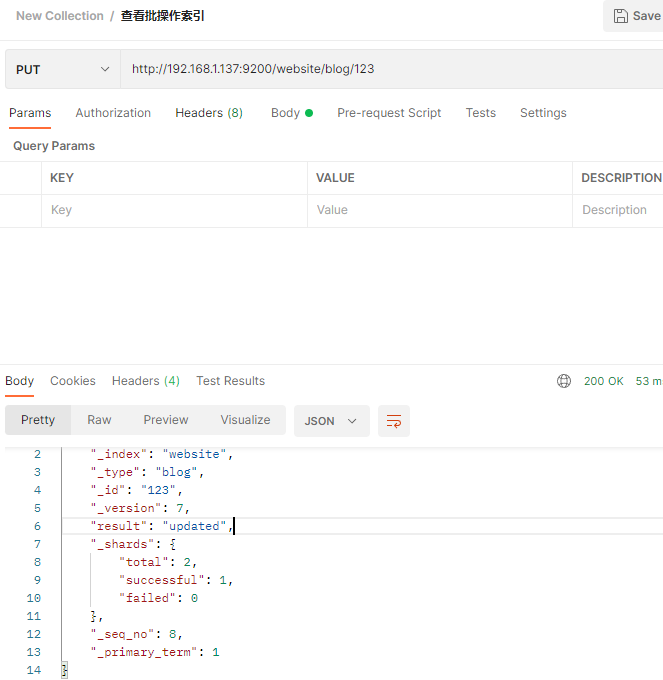Click the request name 查看批操作索引
This screenshot has width=663, height=680.
point(162,16)
